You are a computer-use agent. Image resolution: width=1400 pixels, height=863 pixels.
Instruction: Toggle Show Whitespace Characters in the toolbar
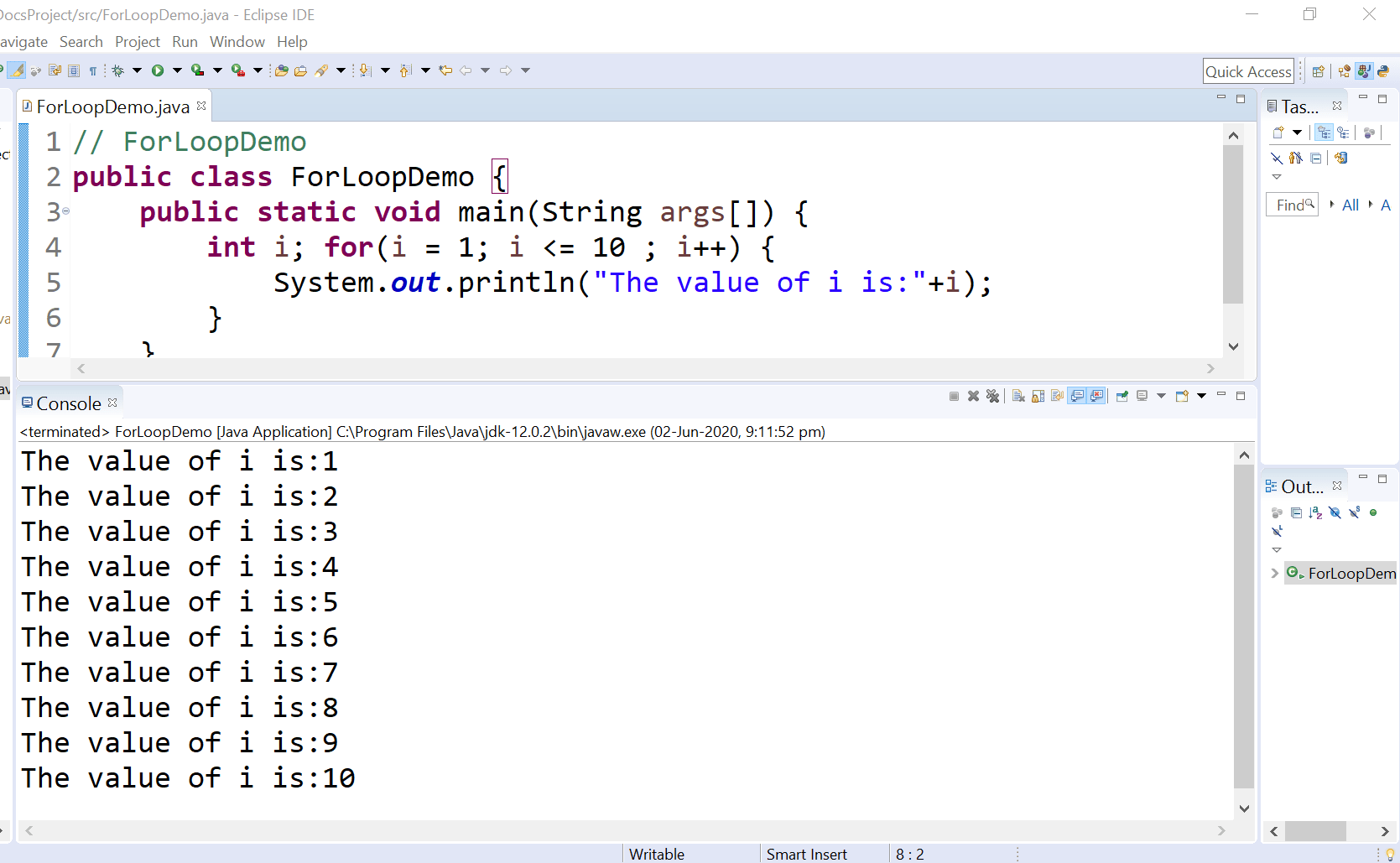(x=93, y=70)
